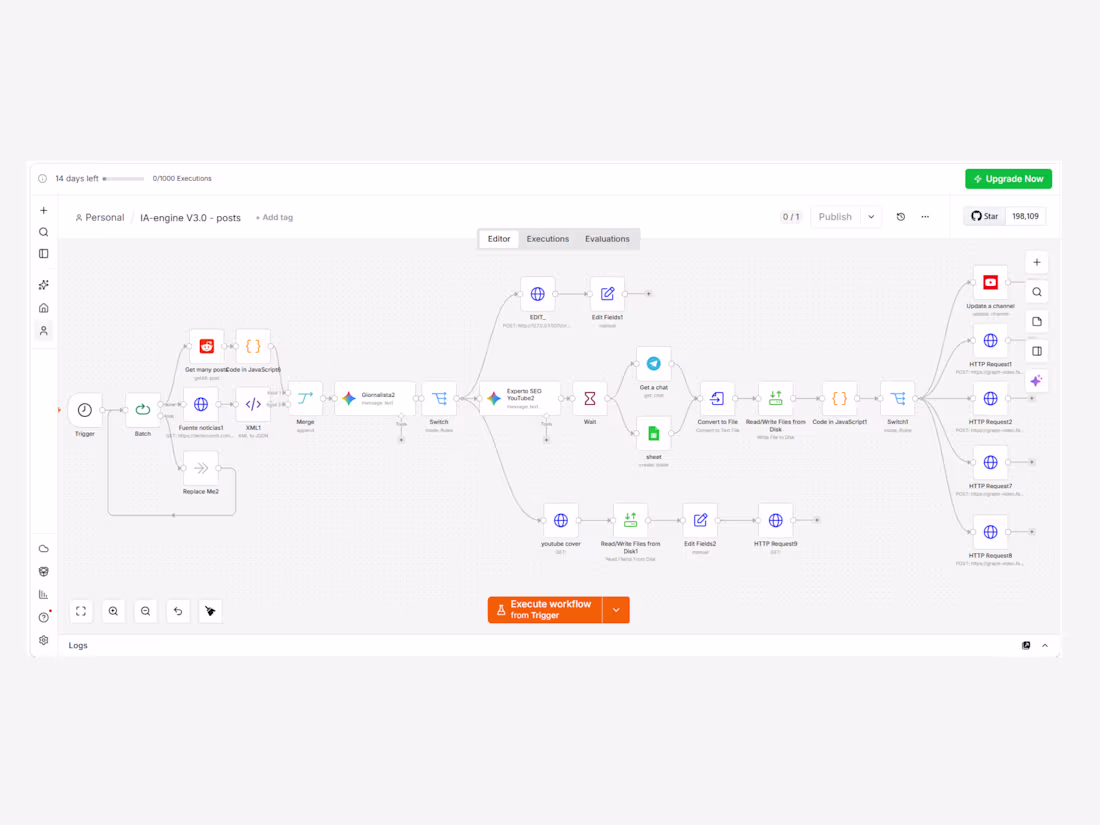Open the HTTP Request8 node

pos(990,532)
